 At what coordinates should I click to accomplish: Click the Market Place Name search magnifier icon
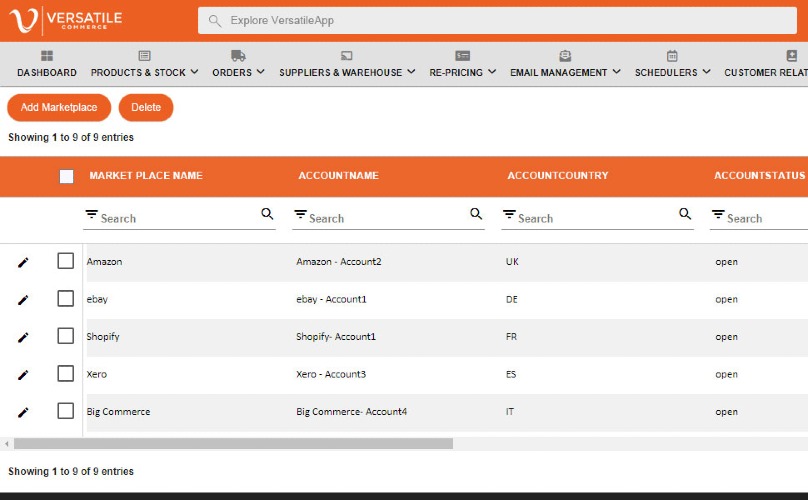[x=267, y=214]
